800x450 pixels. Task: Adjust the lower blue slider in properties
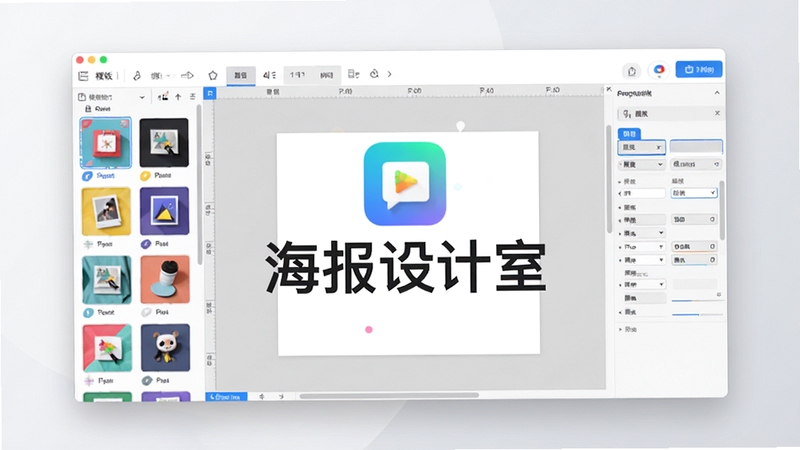pos(697,314)
